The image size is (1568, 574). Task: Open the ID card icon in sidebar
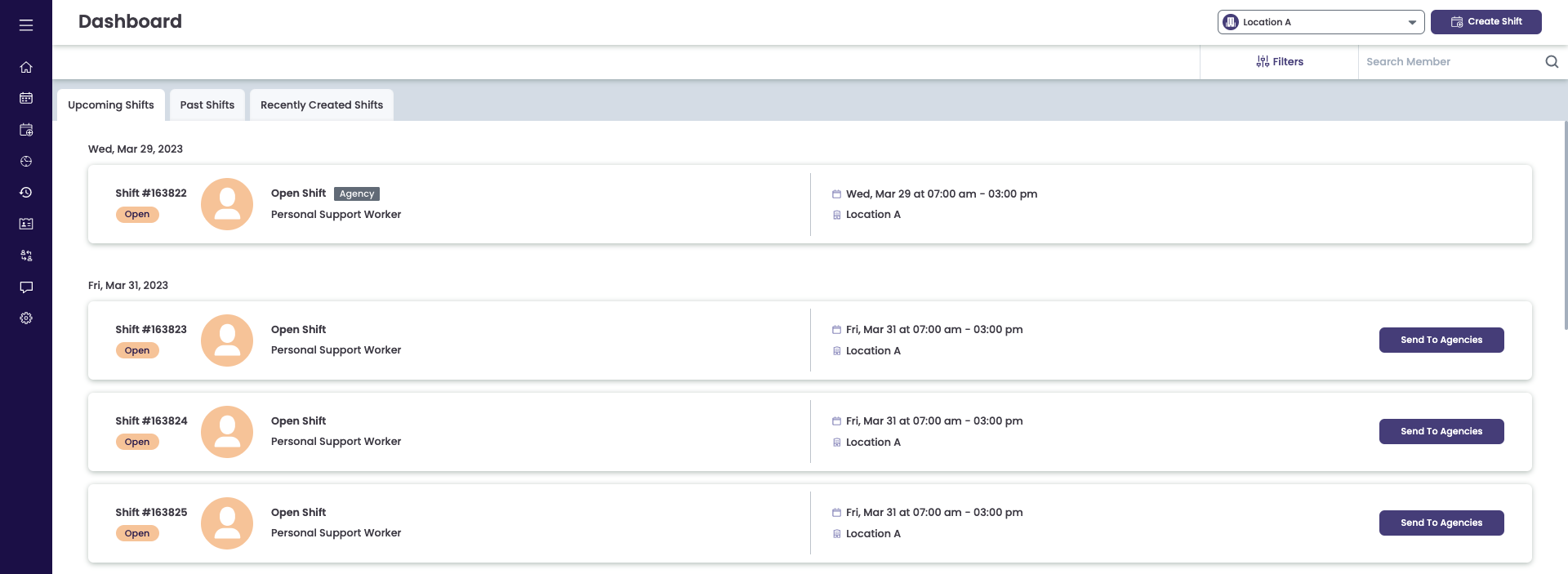click(x=26, y=224)
